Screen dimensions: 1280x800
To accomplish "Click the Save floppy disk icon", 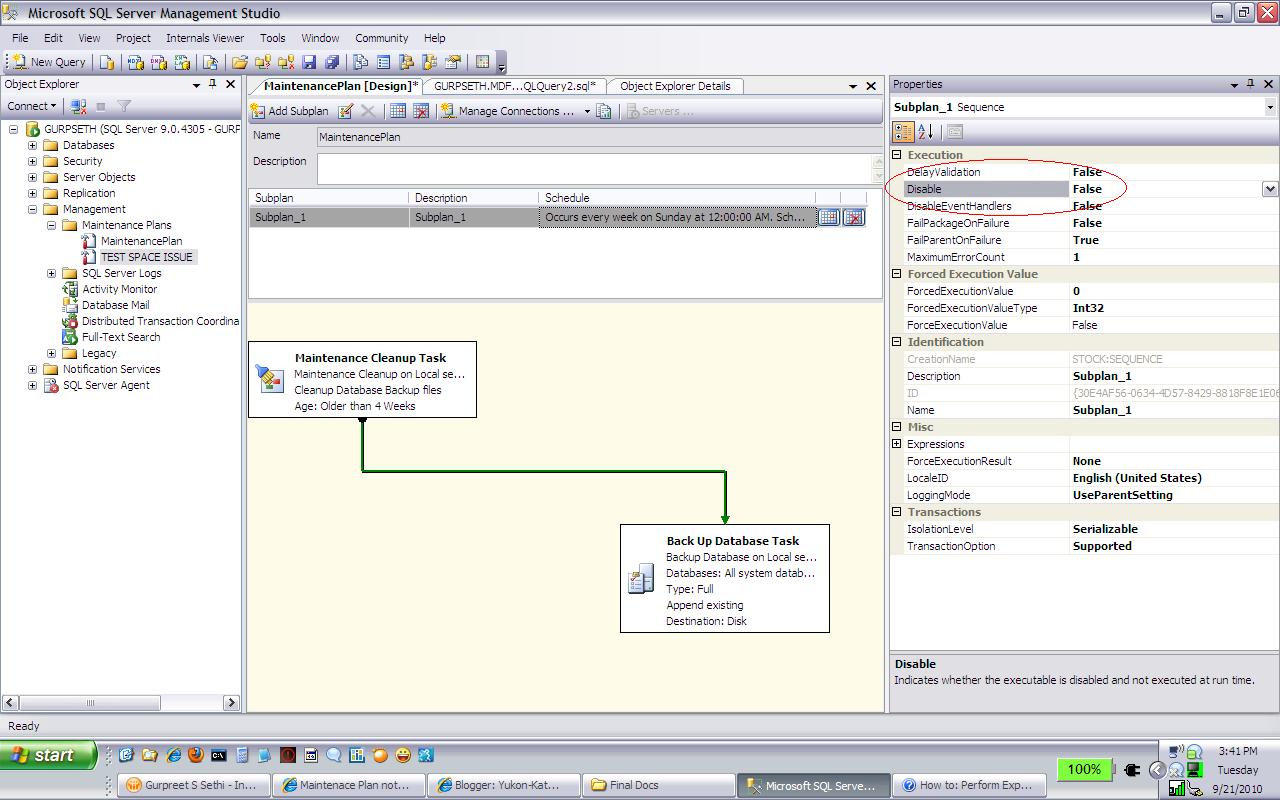I will point(309,62).
